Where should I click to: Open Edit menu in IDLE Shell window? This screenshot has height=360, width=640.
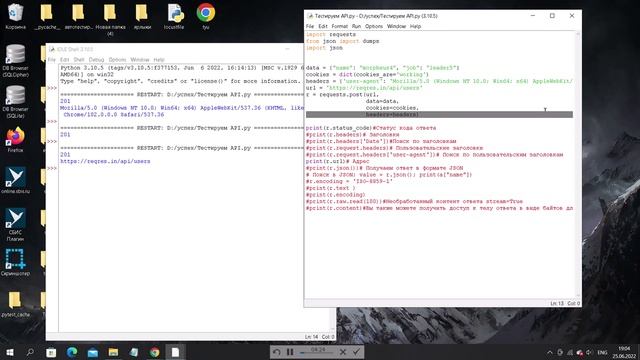pyautogui.click(x=64, y=60)
